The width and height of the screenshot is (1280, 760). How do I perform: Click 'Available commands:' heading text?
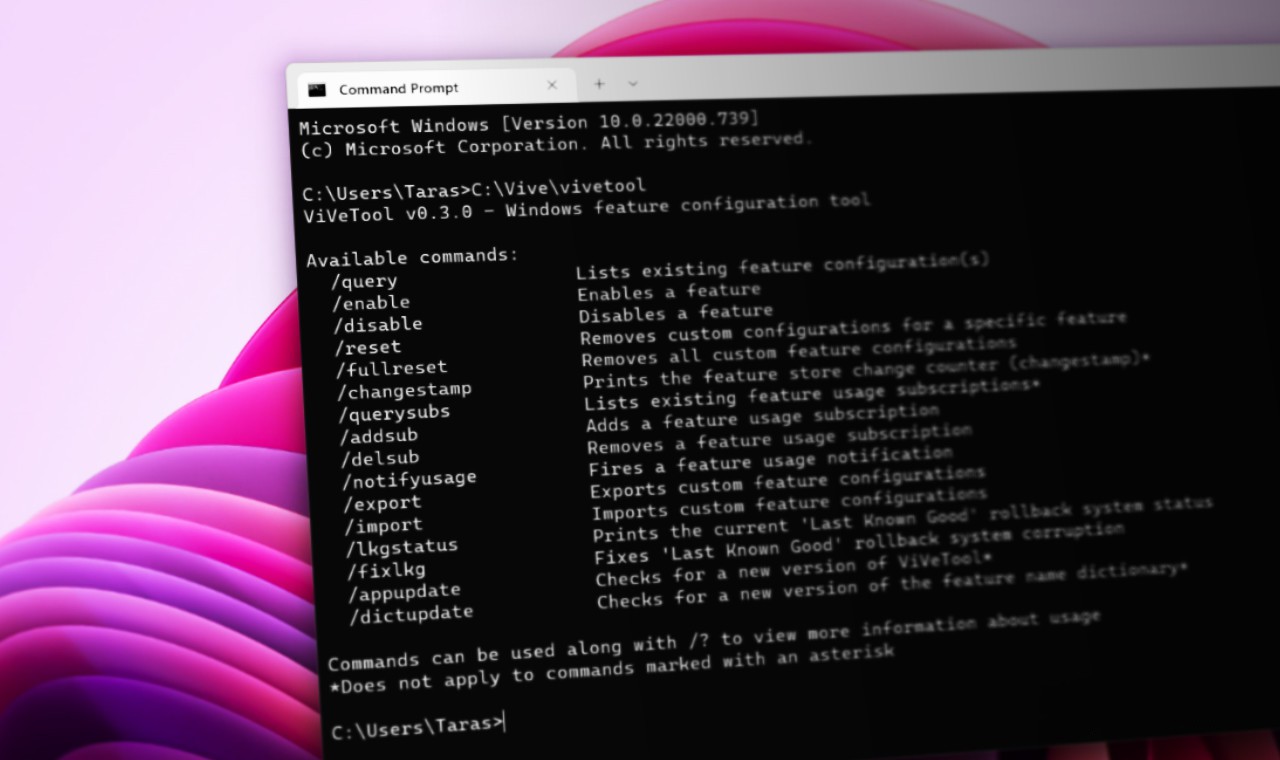(413, 257)
